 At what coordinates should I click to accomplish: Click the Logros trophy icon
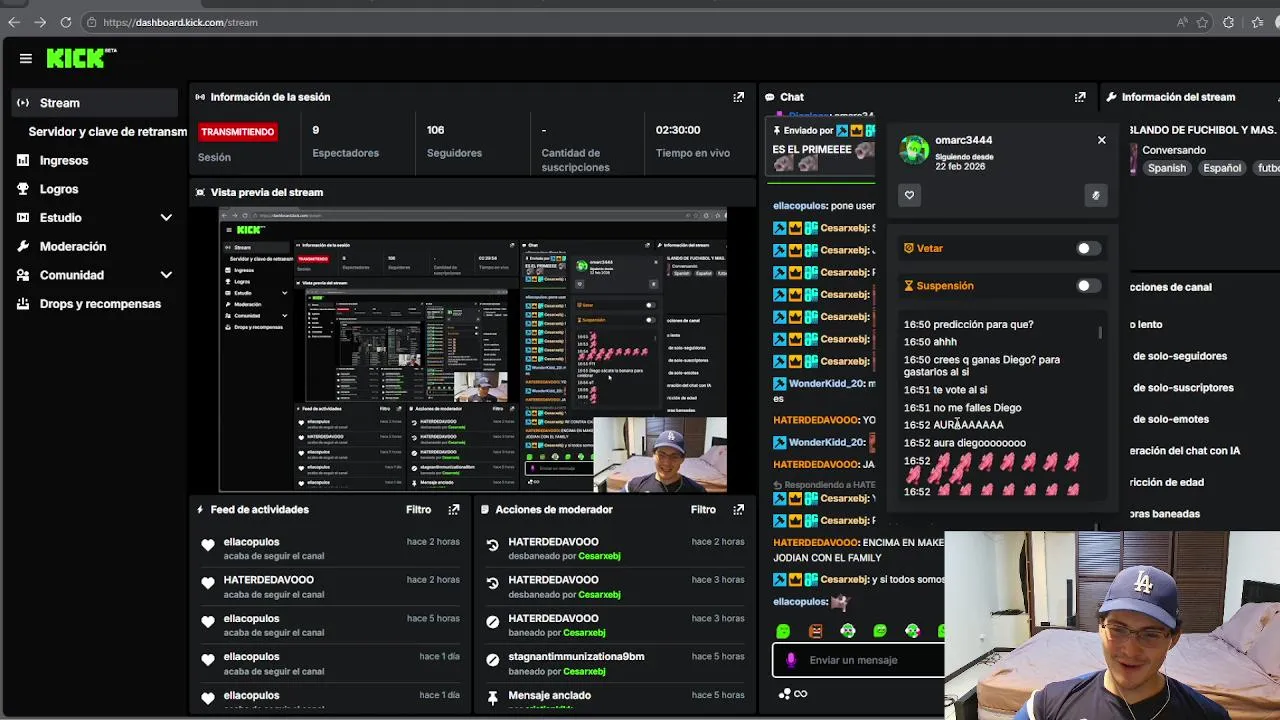23,189
